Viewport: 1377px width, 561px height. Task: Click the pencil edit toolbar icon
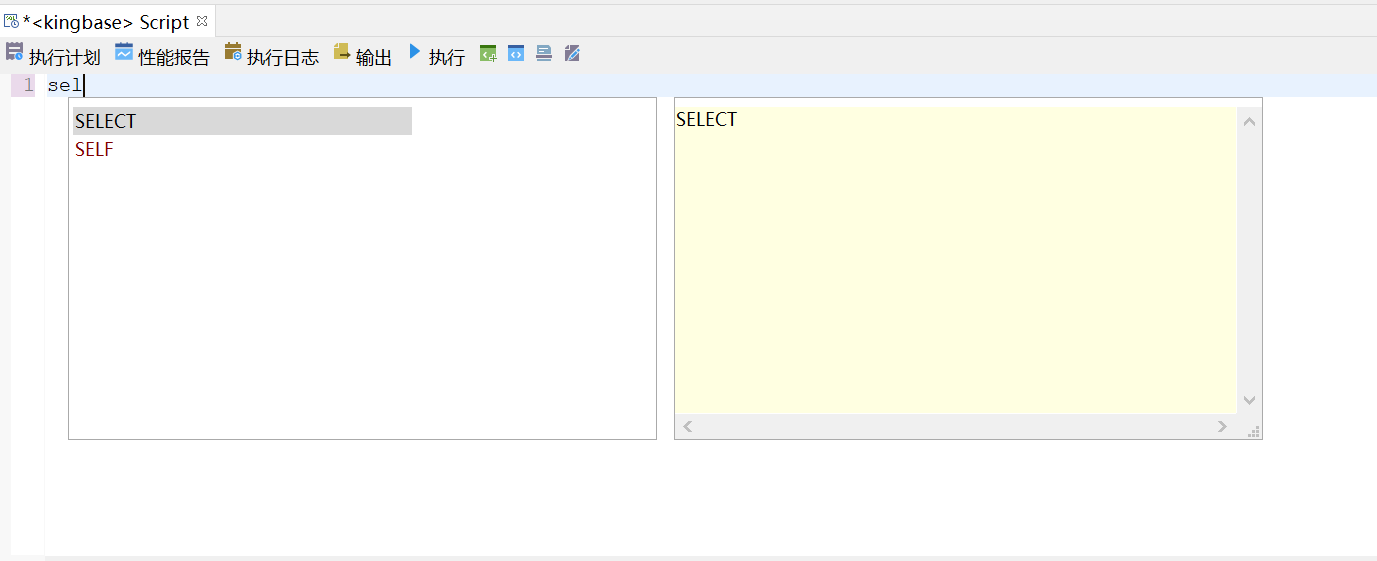click(572, 54)
